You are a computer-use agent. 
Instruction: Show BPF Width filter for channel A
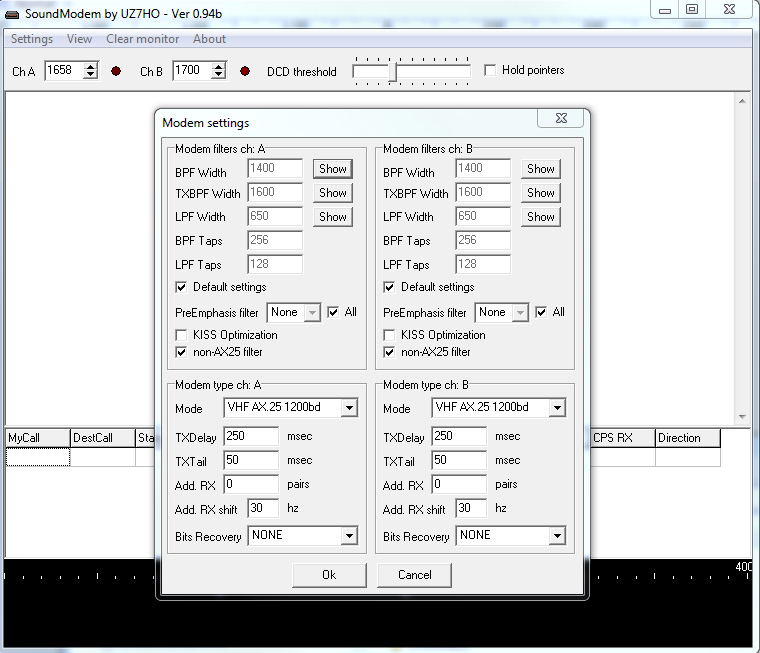(x=332, y=169)
